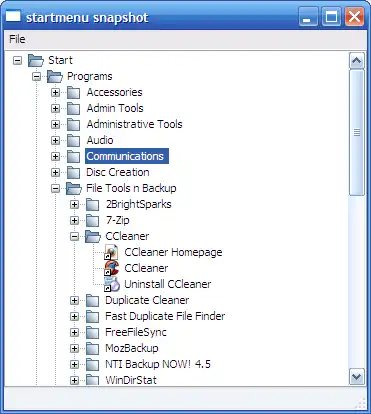371x414 pixels.
Task: Click the vertical scrollbar thumb
Action: coord(356,133)
